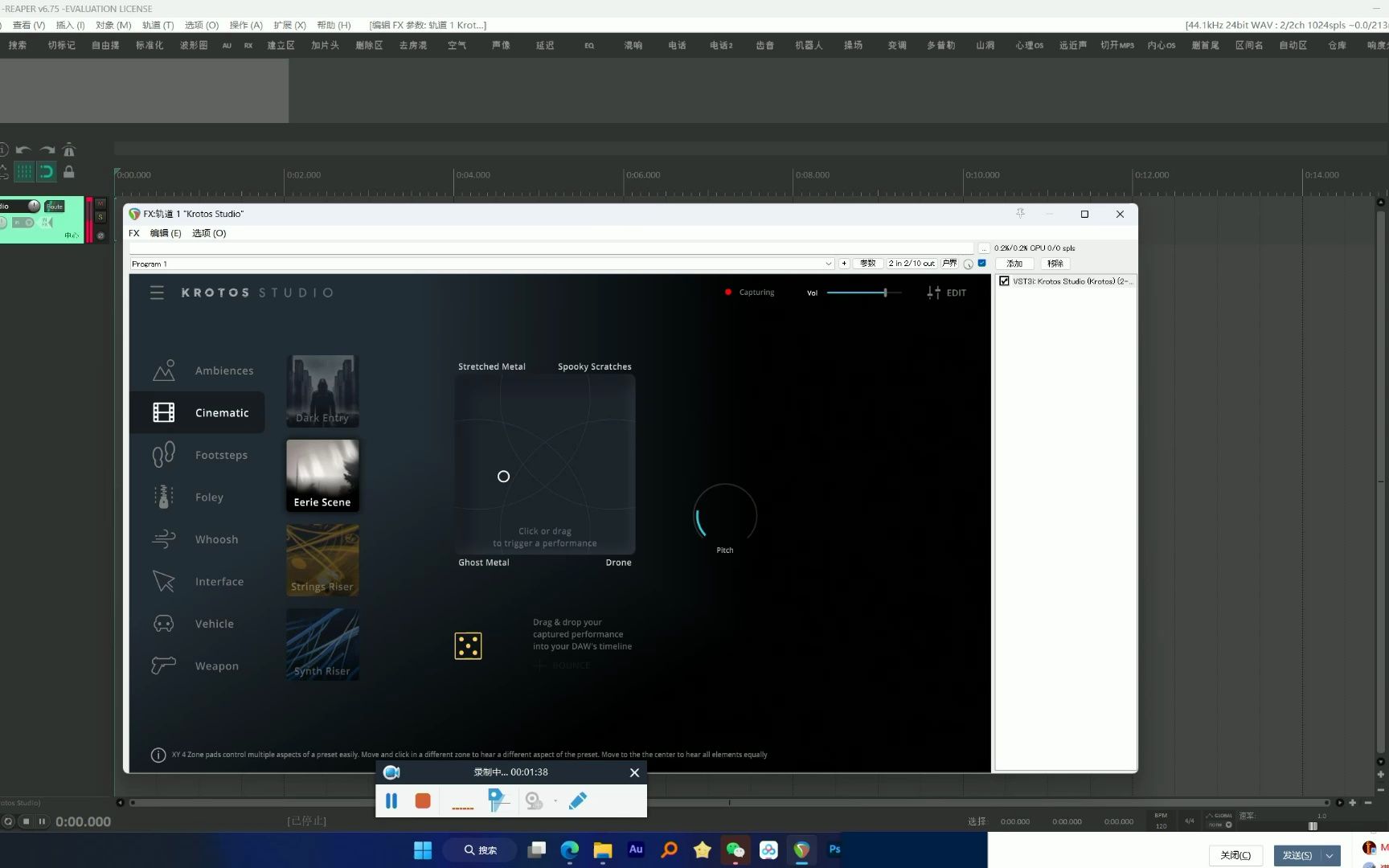Click the Vol slider handle

click(885, 293)
